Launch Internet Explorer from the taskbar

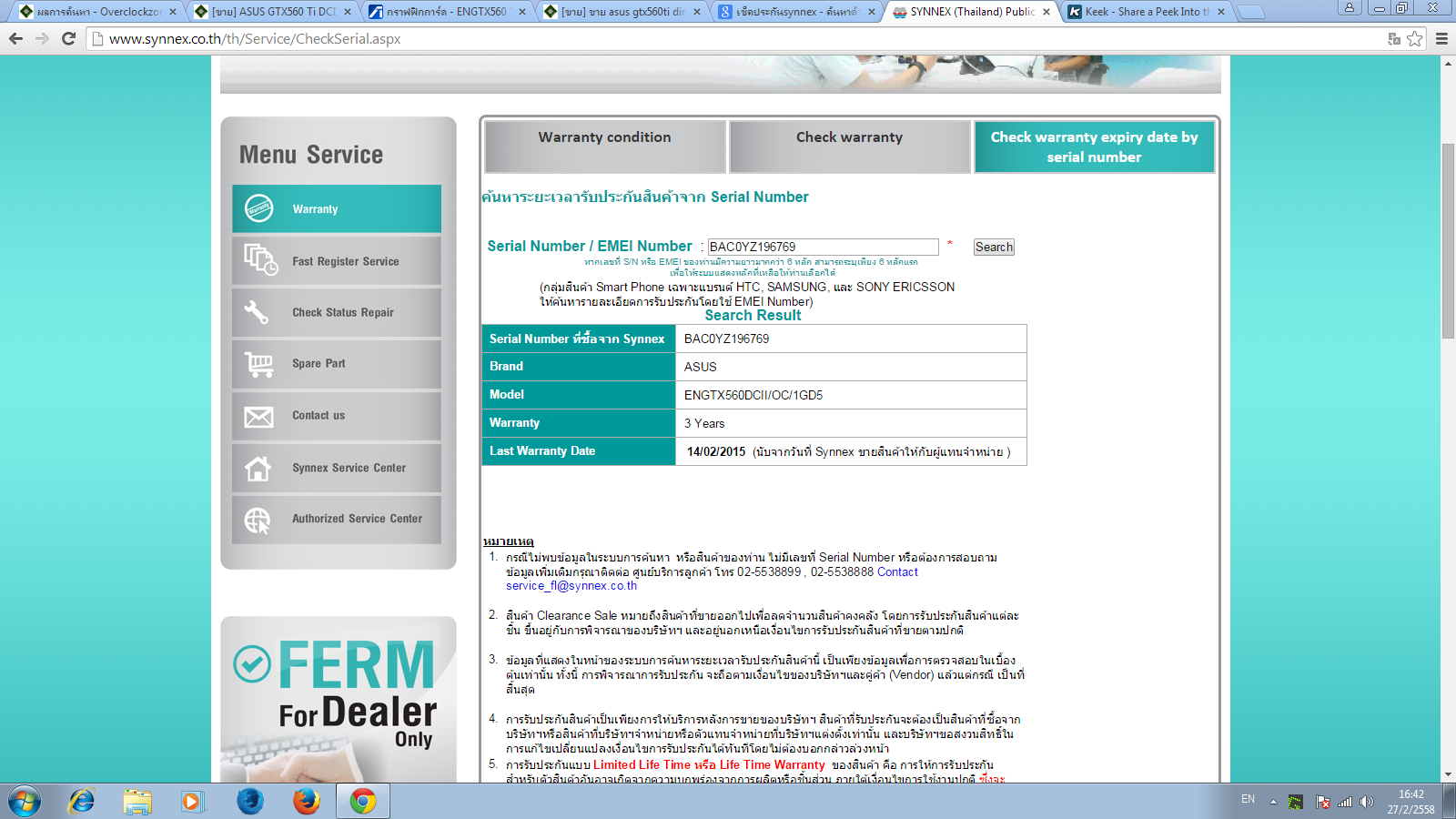(x=82, y=802)
